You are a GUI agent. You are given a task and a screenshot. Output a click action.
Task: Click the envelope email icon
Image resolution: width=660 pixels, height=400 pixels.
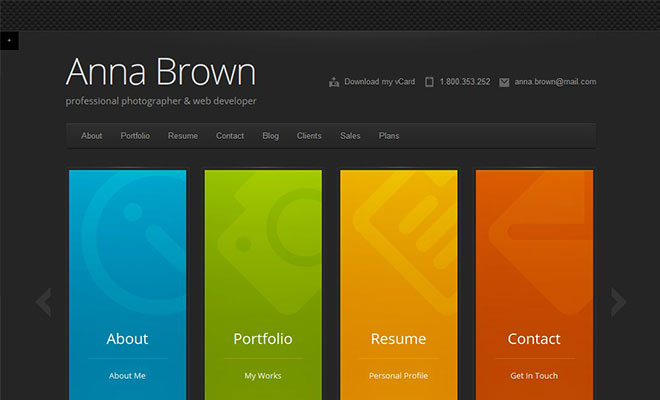(504, 82)
